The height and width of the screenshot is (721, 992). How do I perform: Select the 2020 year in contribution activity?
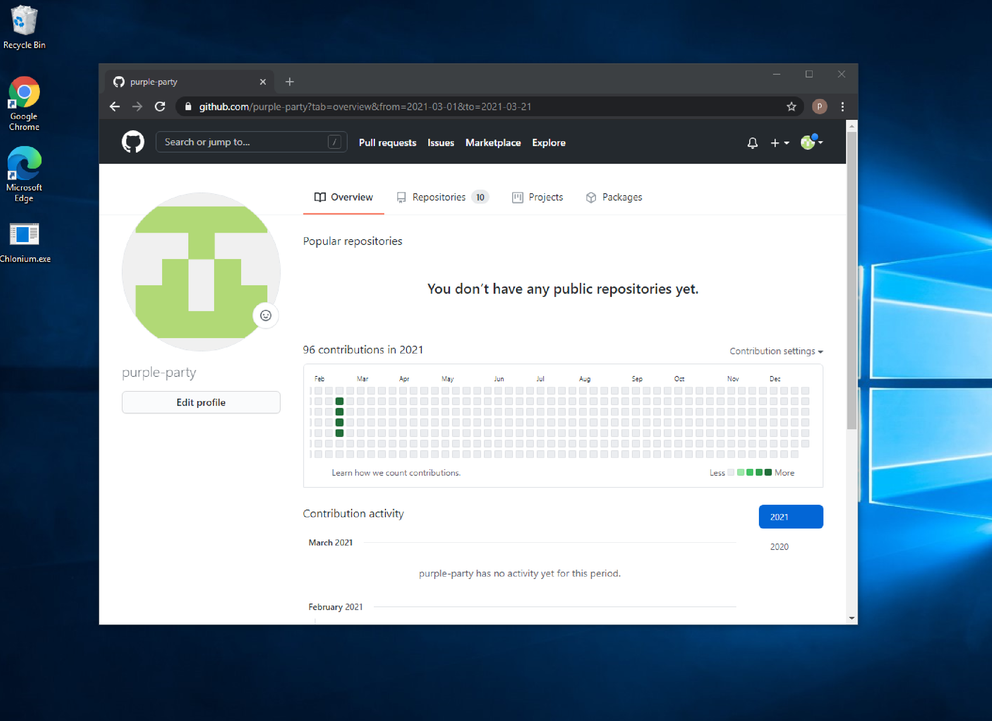tap(779, 546)
